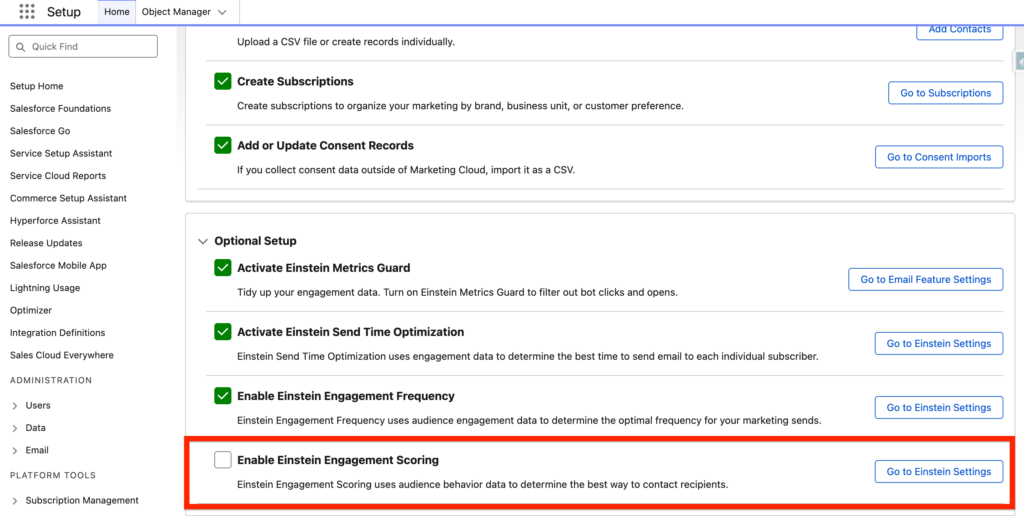The image size is (1024, 516).
Task: Check the Enable Einstein Engagement Scoring box
Action: coord(223,460)
